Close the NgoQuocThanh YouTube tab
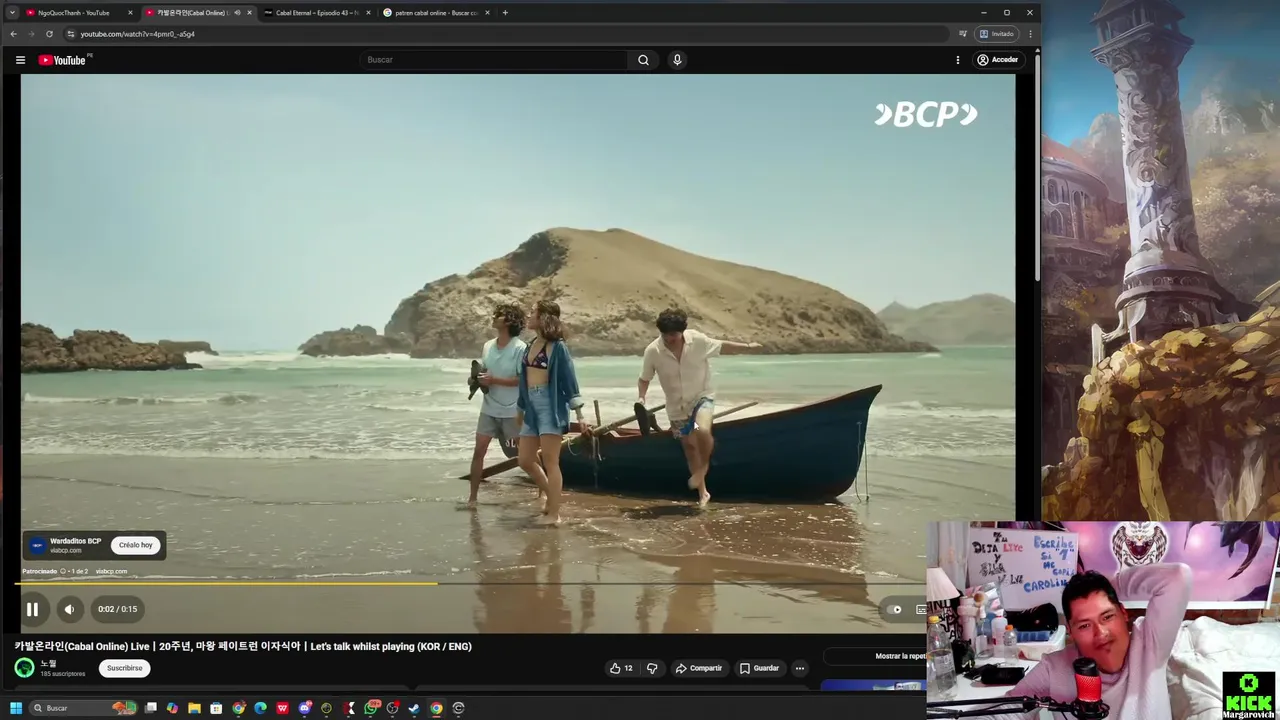The width and height of the screenshot is (1280, 720). (x=130, y=13)
